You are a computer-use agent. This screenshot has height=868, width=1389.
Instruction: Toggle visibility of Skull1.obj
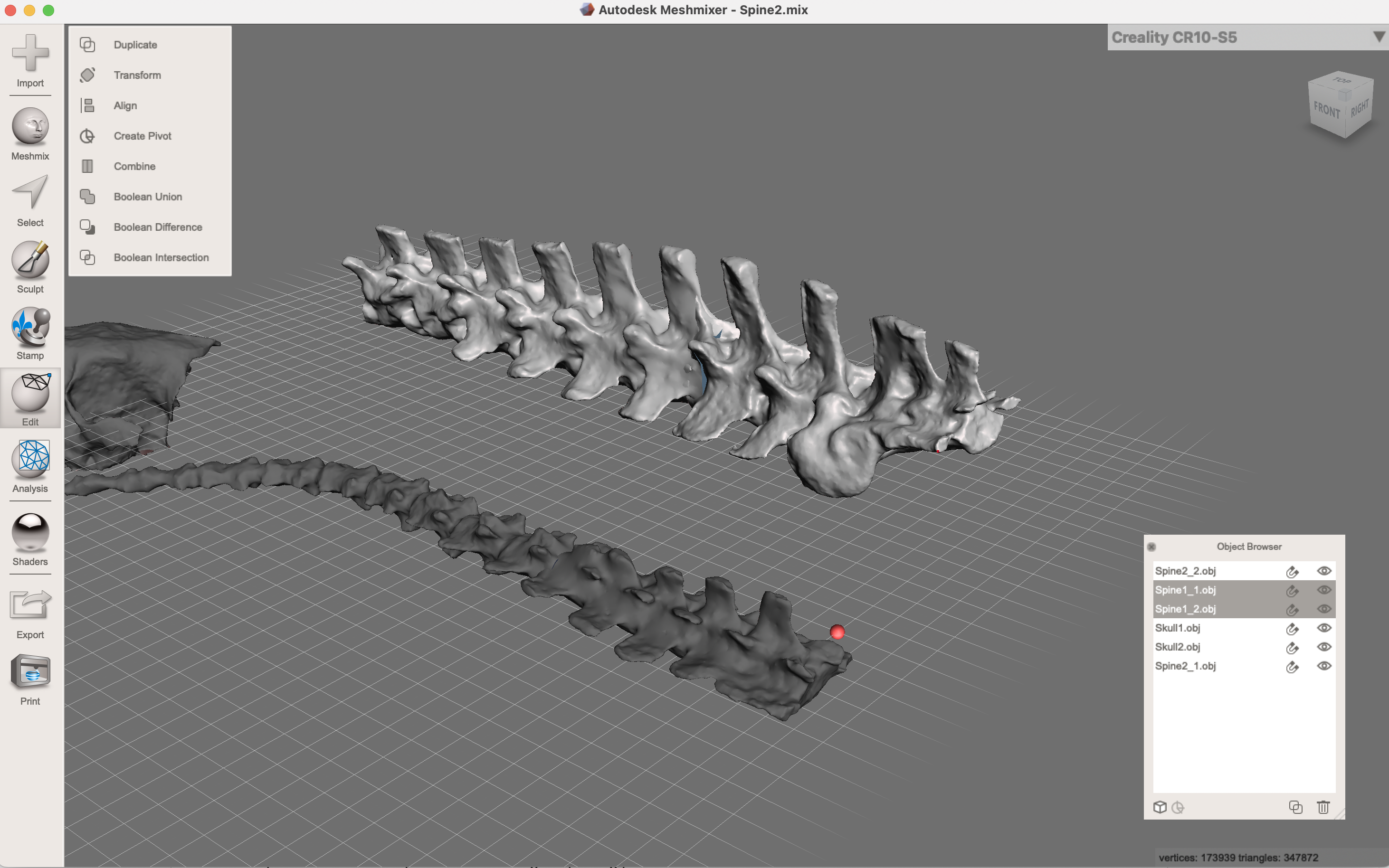[x=1324, y=627]
